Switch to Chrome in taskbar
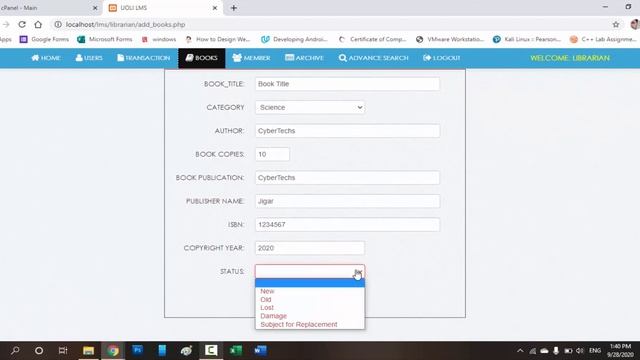640x360 pixels. pyautogui.click(x=113, y=350)
